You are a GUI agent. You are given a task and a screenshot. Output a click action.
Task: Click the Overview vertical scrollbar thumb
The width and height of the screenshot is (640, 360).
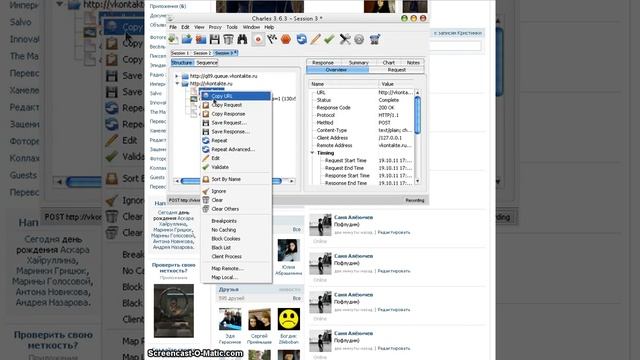pyautogui.click(x=417, y=115)
